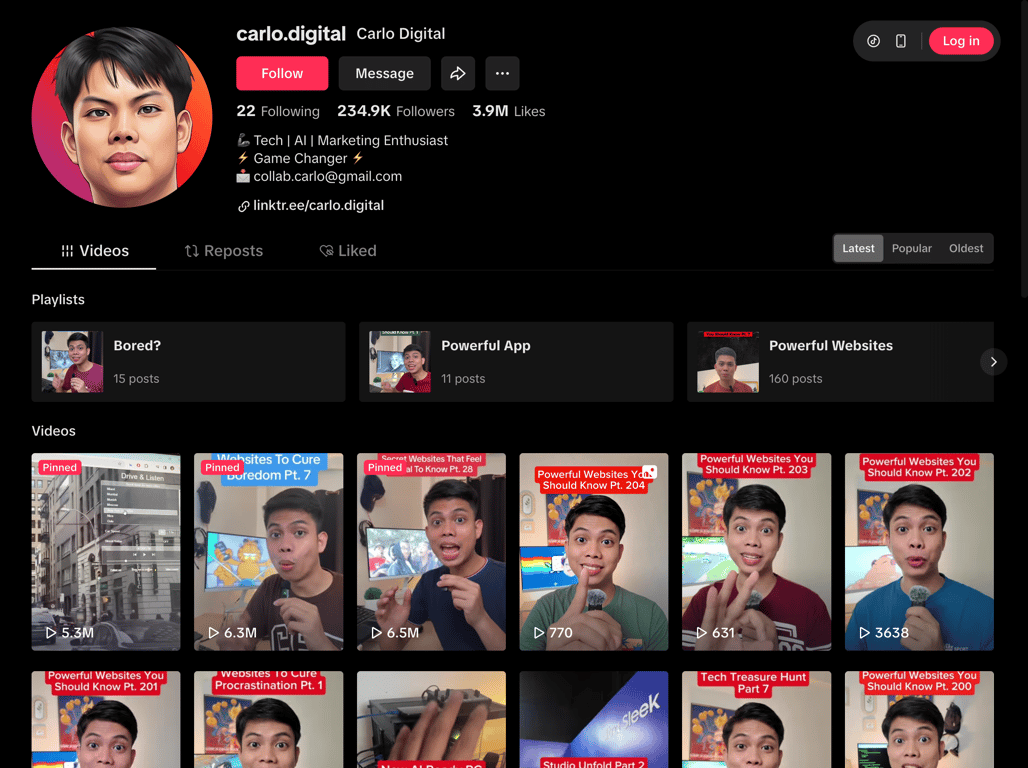Open the Powerful Websites Pt. 200 video
Viewport: 1028px width, 768px height.
[919, 719]
